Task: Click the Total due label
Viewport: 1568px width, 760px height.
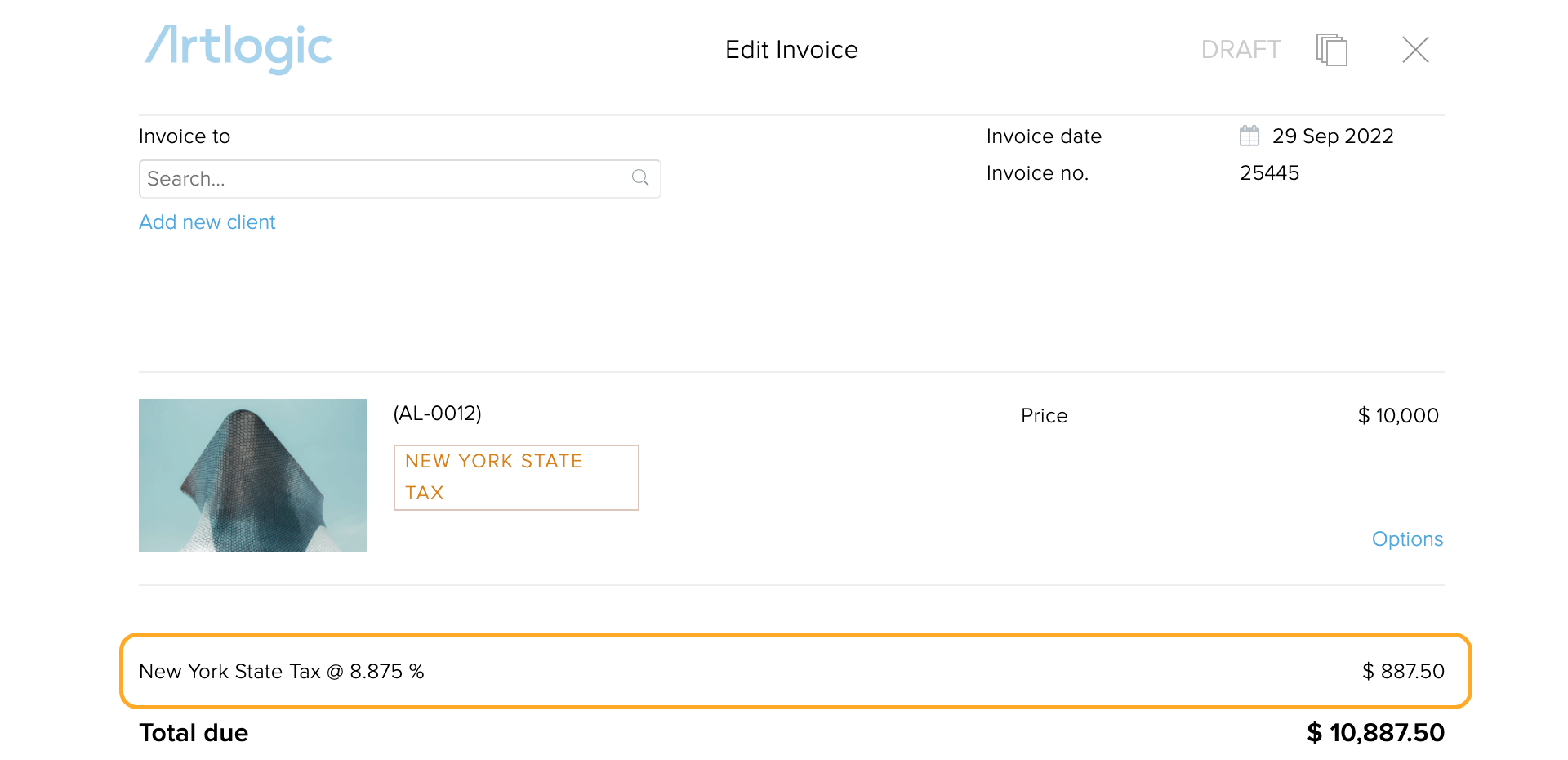Action: click(x=194, y=733)
